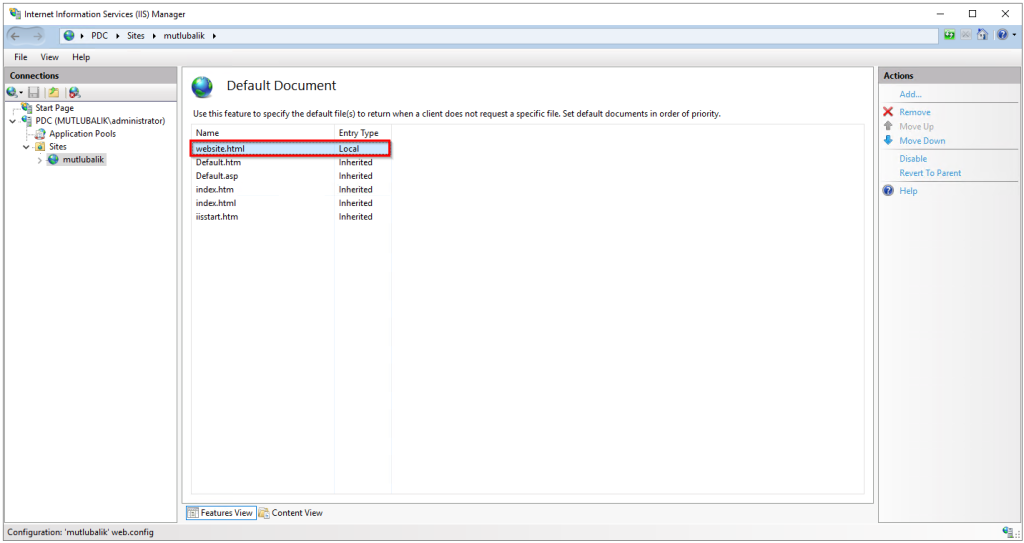Open the Help menu
Screen dimensions: 1024x543
coord(81,57)
